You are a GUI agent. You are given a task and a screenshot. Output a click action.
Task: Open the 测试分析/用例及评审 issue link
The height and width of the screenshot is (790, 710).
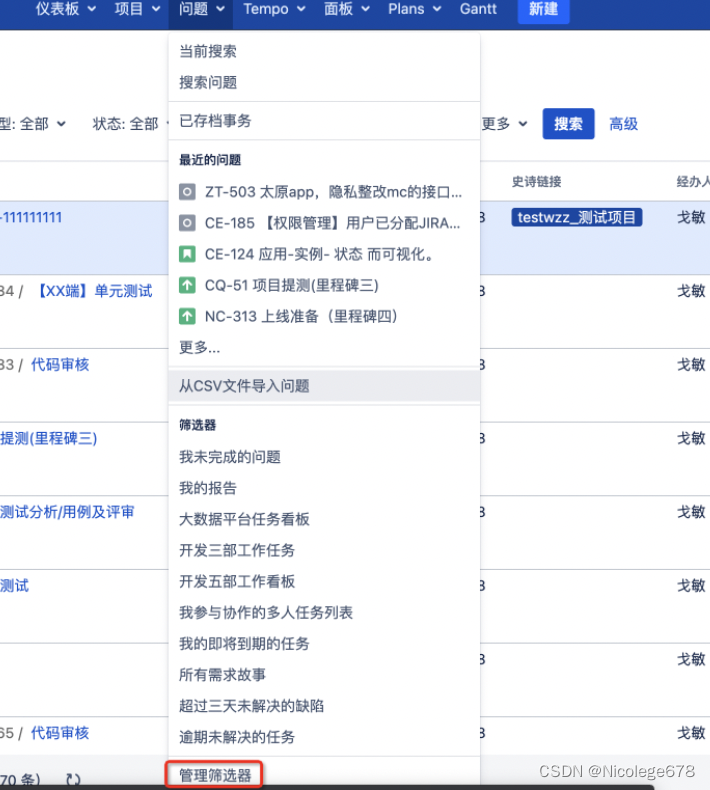[67, 512]
